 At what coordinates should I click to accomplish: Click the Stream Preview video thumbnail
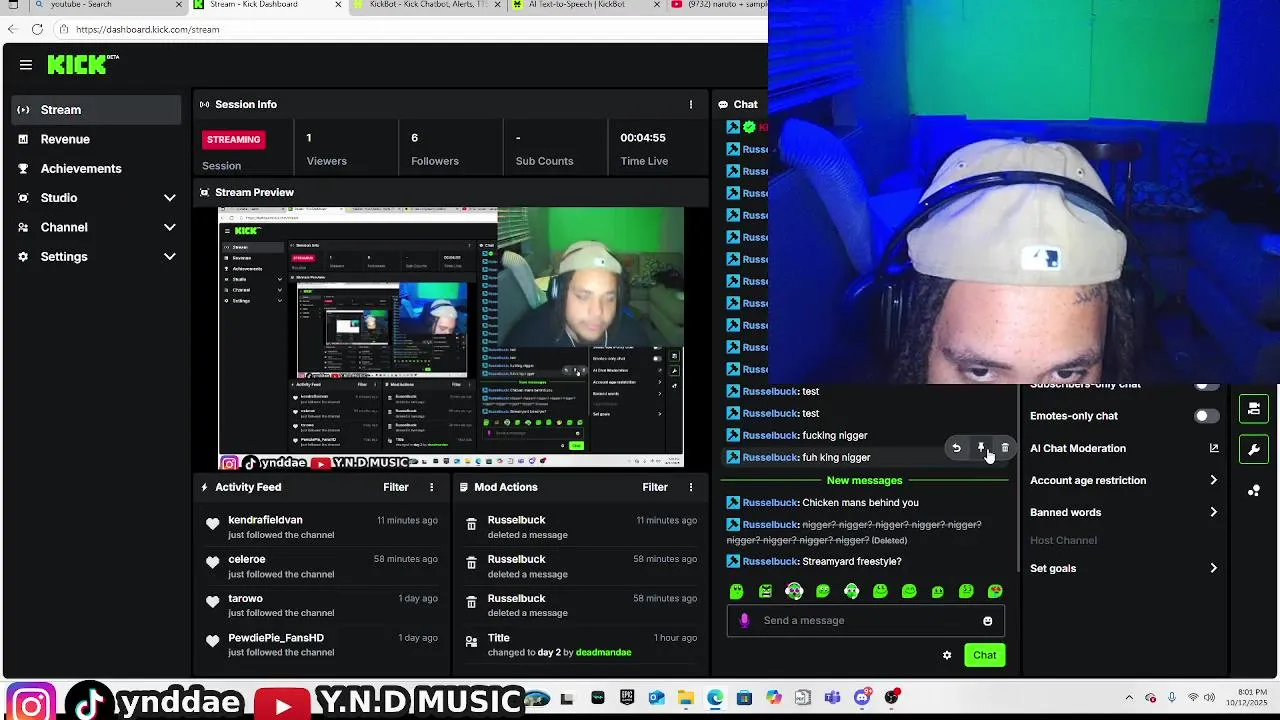click(x=451, y=338)
